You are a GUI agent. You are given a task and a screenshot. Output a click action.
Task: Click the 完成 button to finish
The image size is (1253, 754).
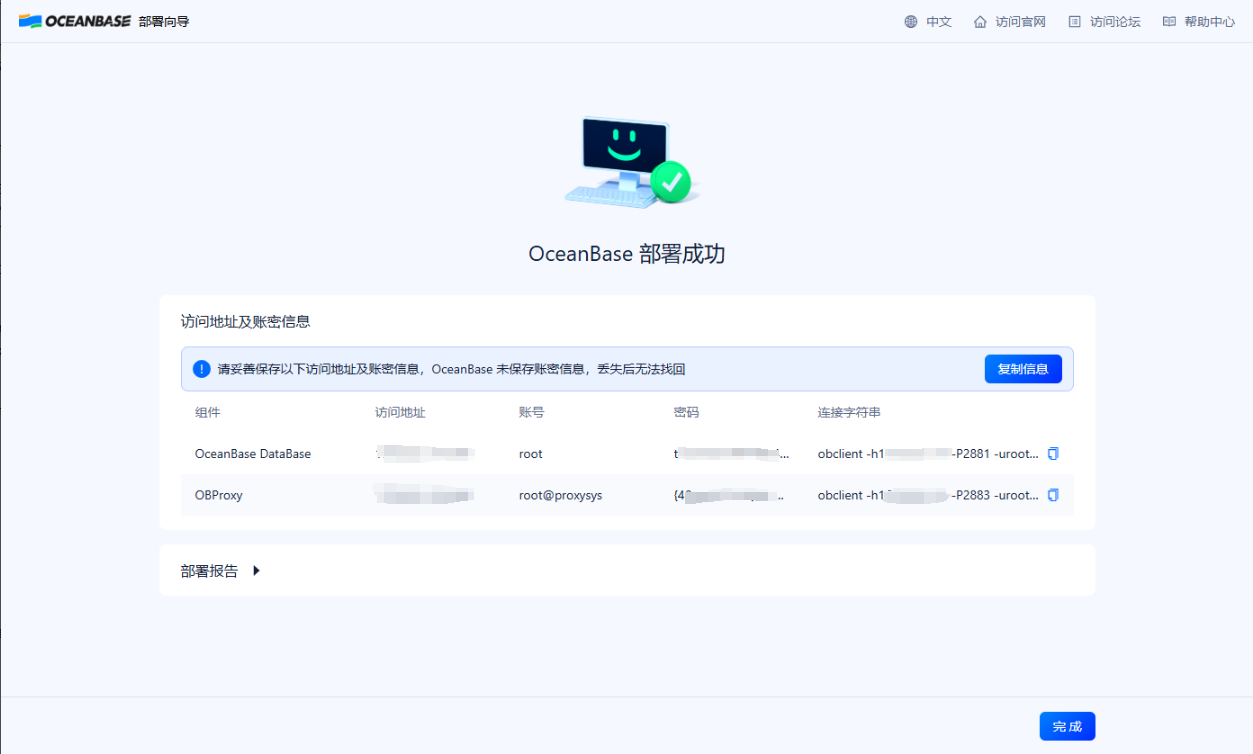[1066, 726]
